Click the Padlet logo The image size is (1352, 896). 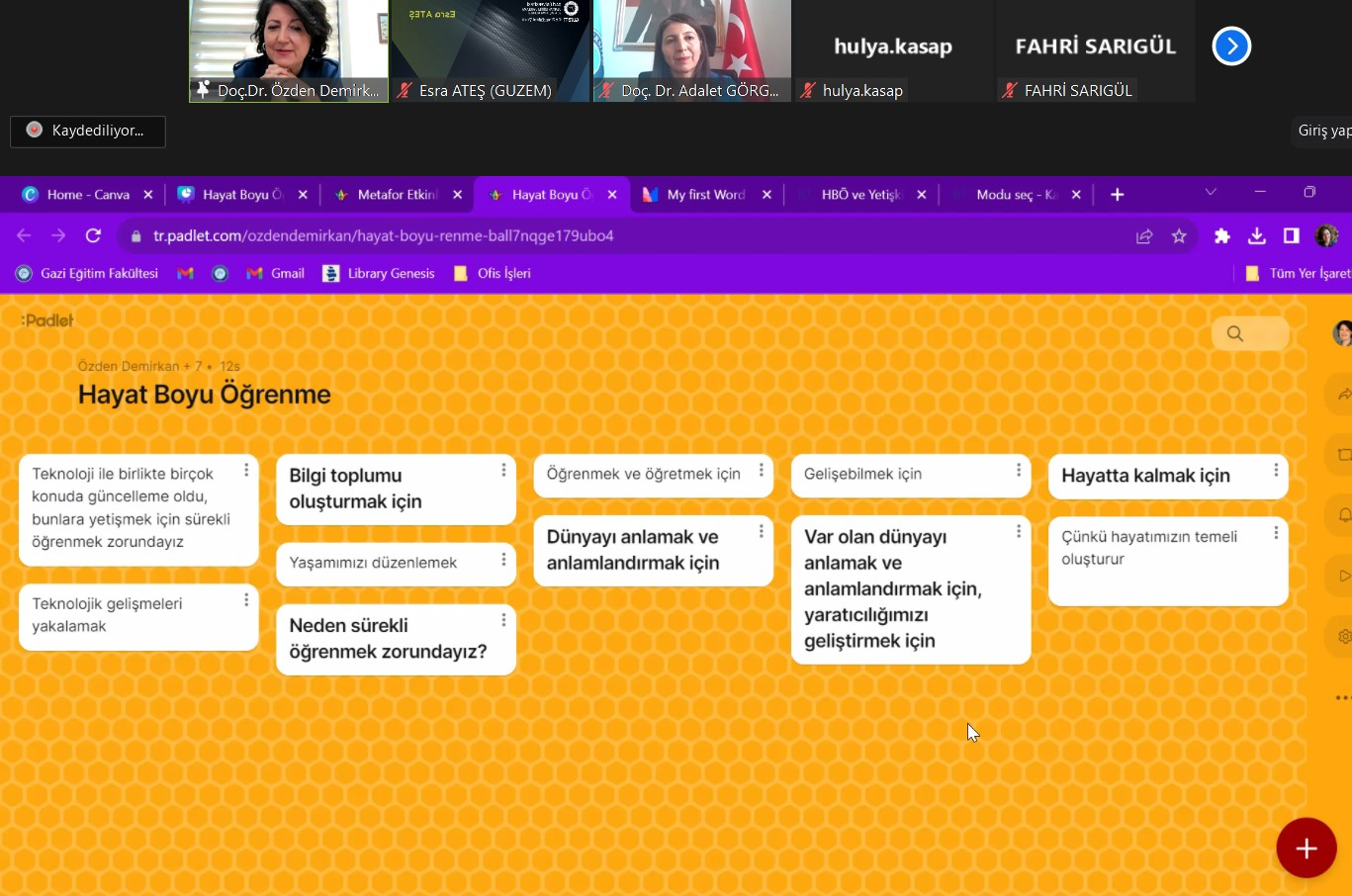click(47, 320)
